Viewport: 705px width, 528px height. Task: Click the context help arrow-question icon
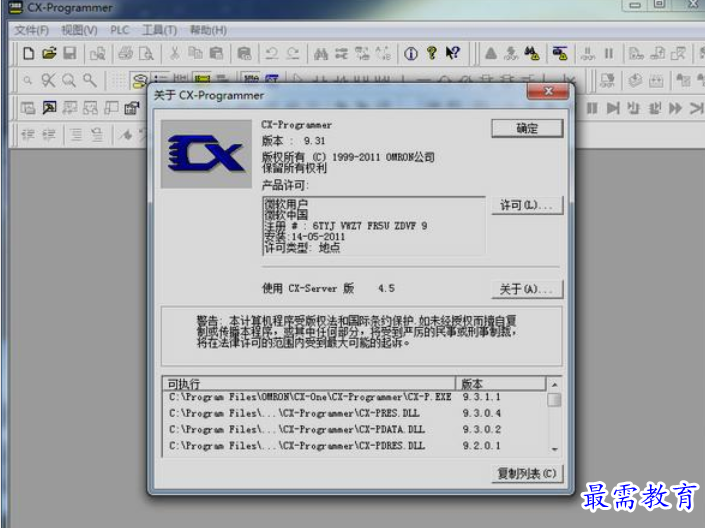453,53
